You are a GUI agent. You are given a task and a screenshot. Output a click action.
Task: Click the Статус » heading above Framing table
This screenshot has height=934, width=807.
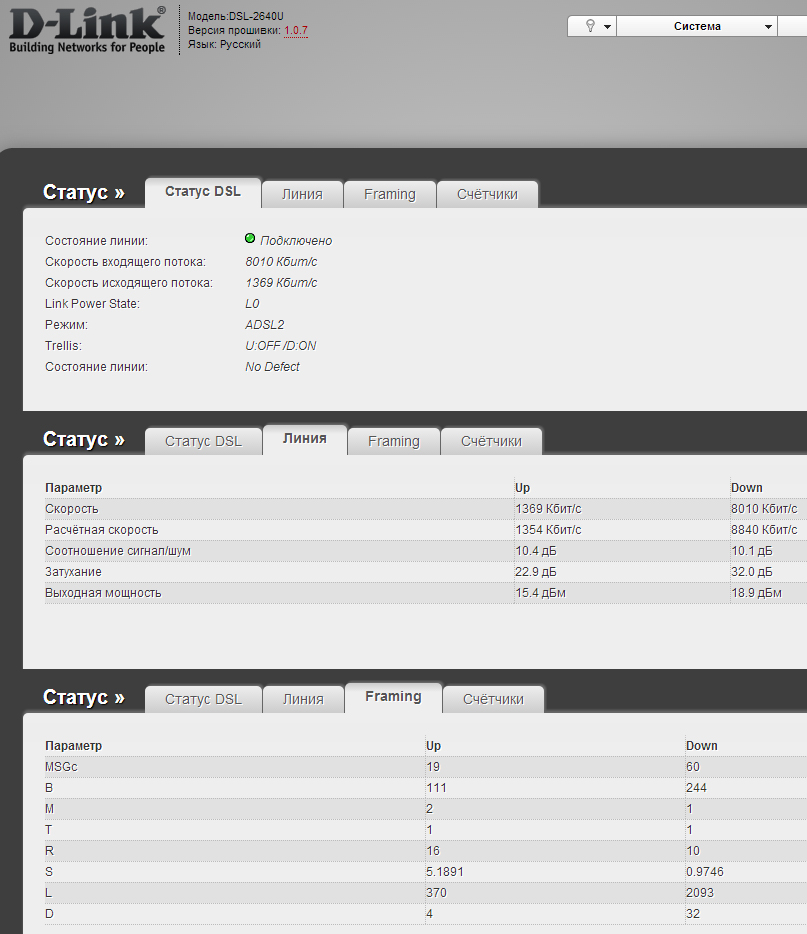point(84,697)
